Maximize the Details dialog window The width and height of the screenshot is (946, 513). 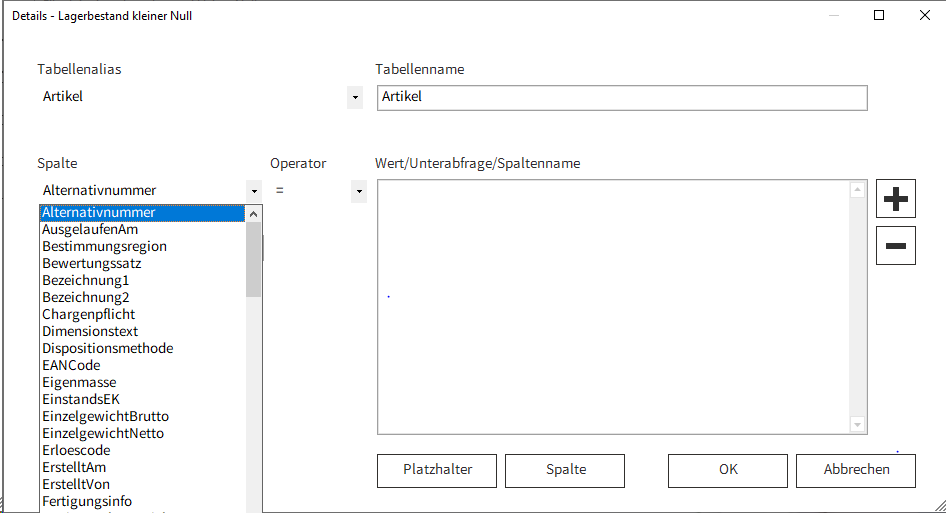(879, 15)
